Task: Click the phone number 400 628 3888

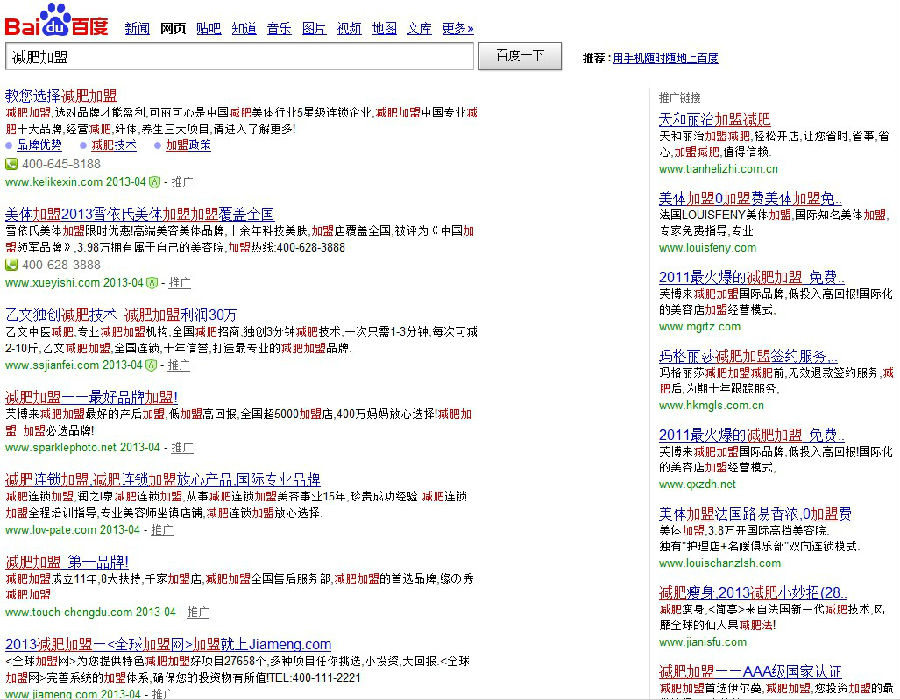Action: (x=61, y=265)
